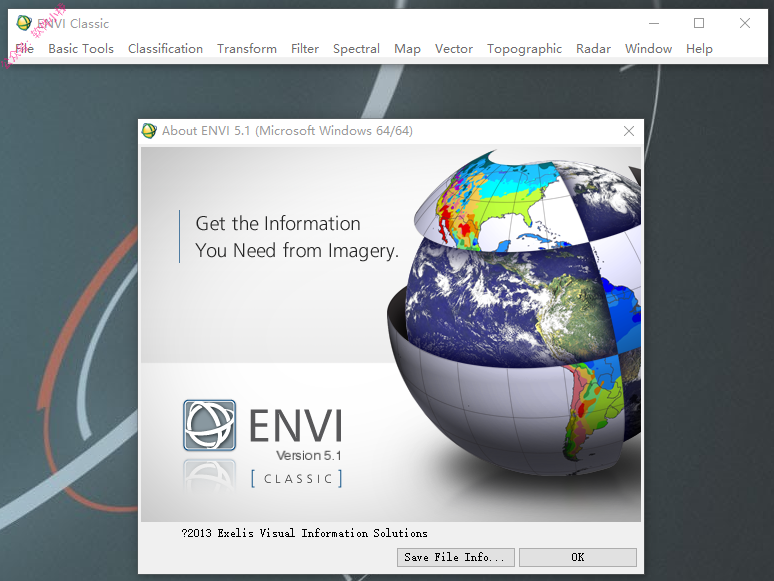
Task: Open the Spectral menu
Action: tap(356, 48)
